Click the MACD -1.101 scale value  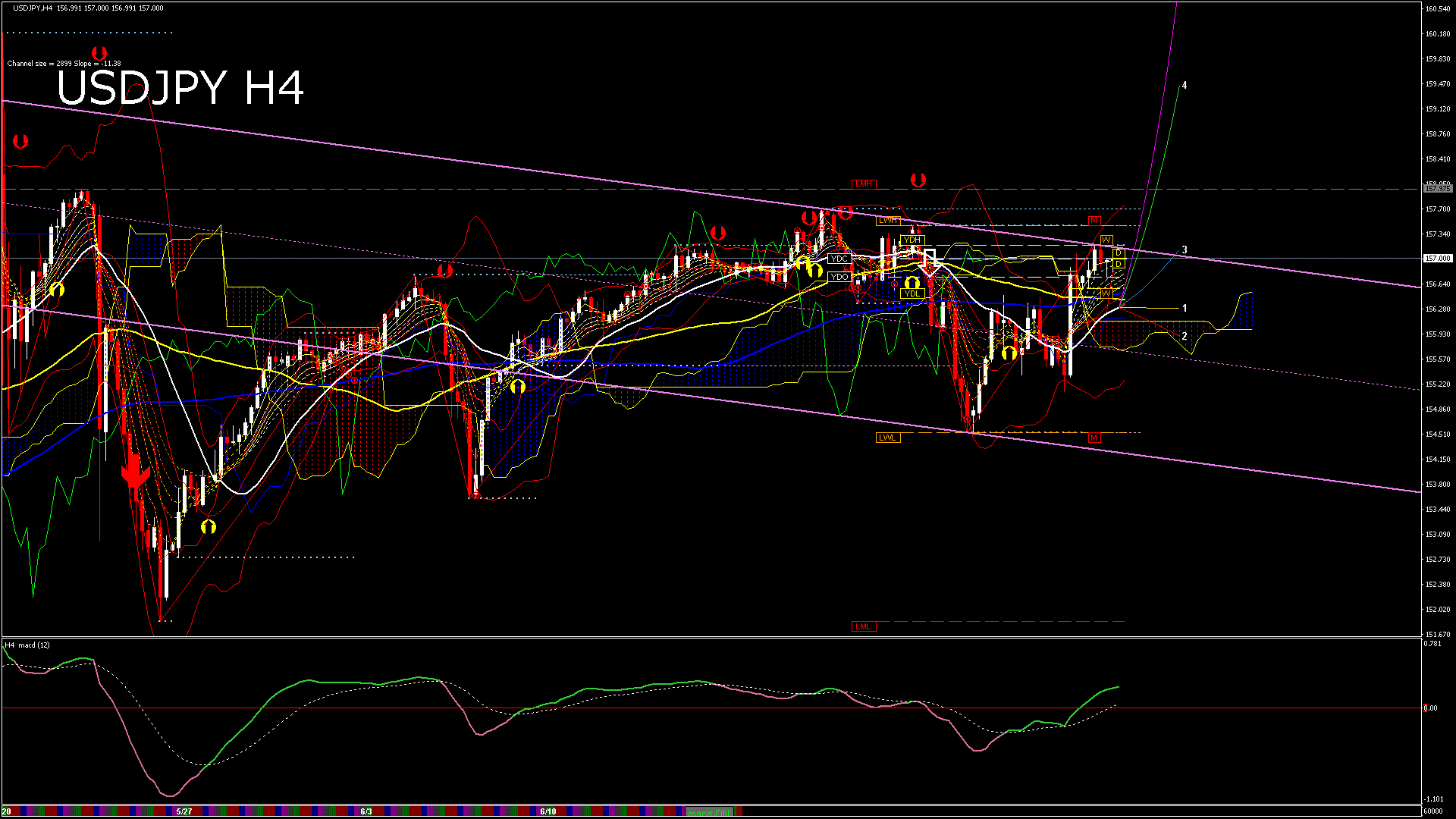pos(1433,799)
